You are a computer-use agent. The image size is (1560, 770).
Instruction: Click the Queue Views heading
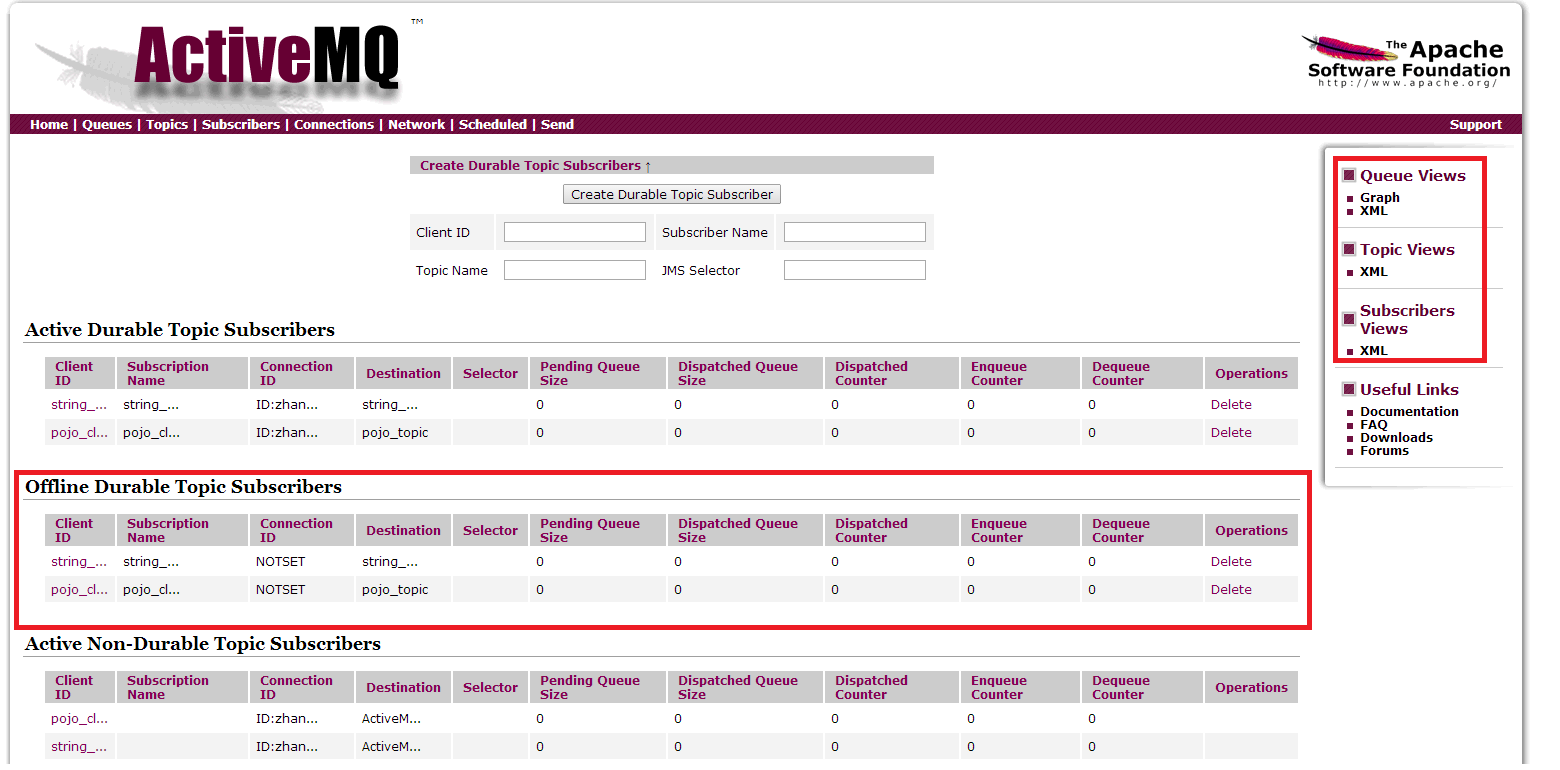click(1412, 176)
